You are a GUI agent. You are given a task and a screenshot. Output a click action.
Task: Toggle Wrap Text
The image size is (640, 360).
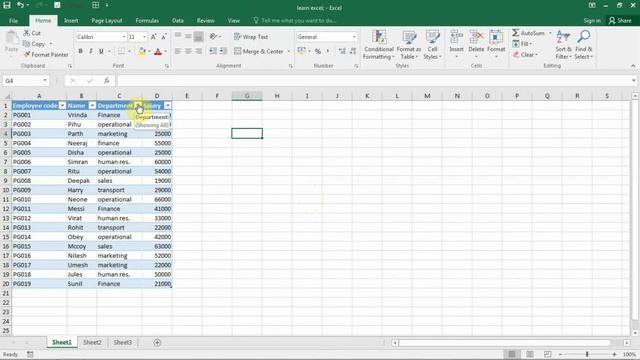(251, 37)
